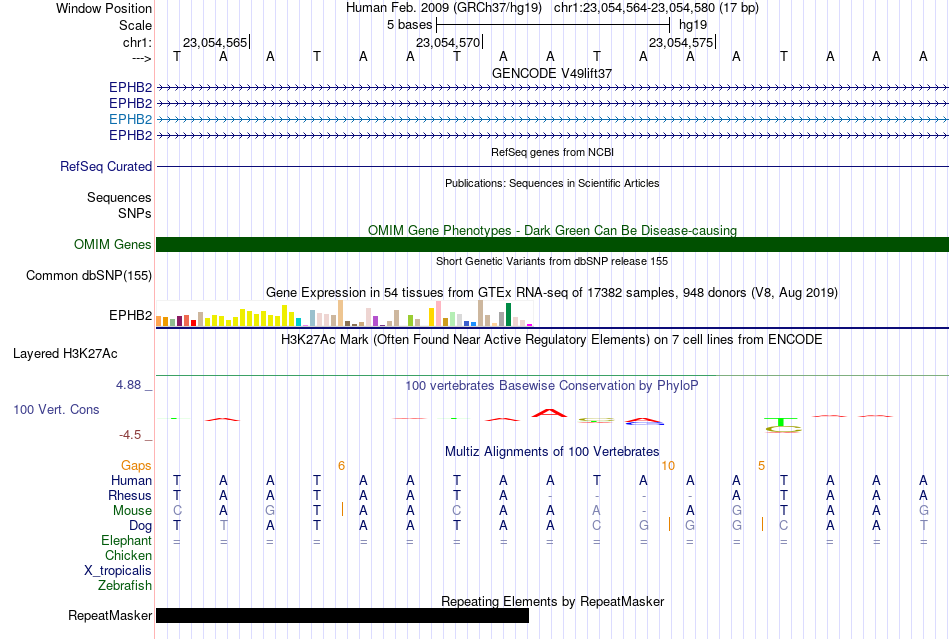Viewport: 950px width, 639px height.
Task: Click the X_tropicalis alignment row label
Action: pos(118,571)
